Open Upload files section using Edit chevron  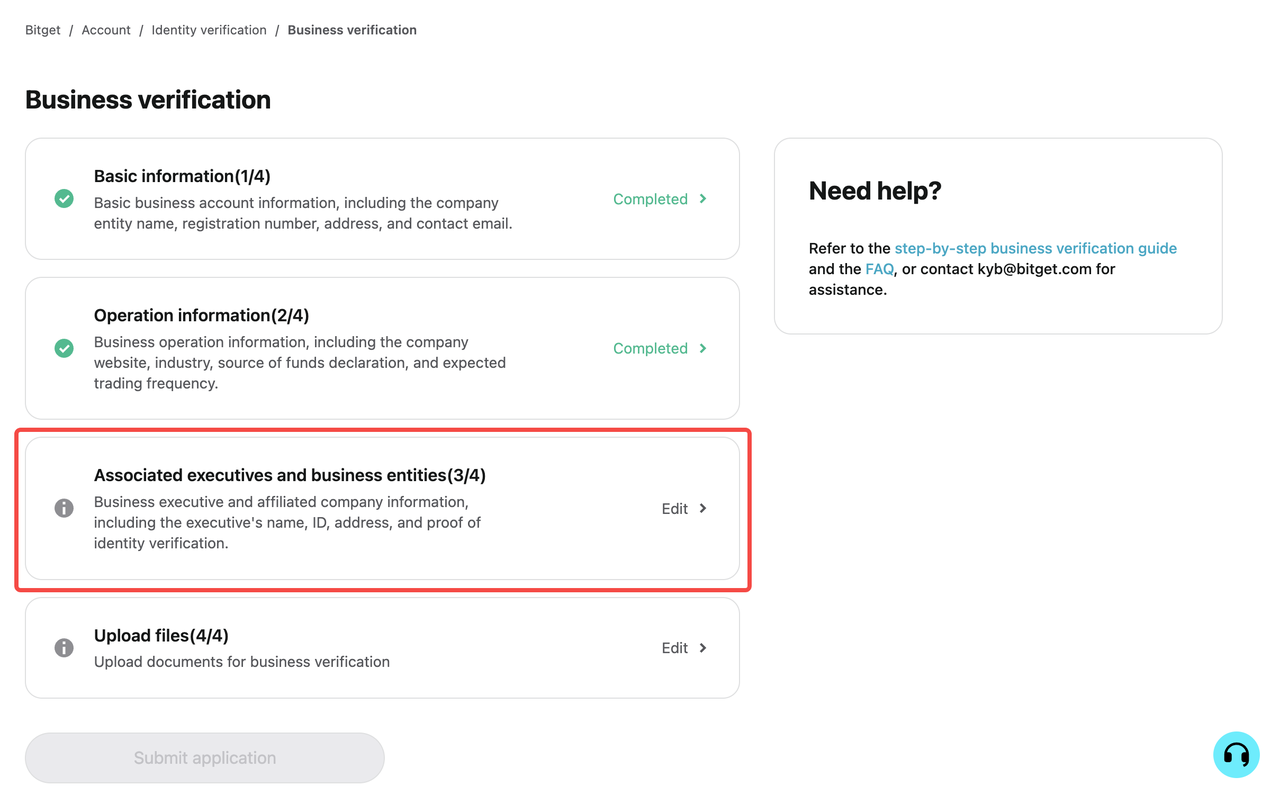pyautogui.click(x=703, y=648)
